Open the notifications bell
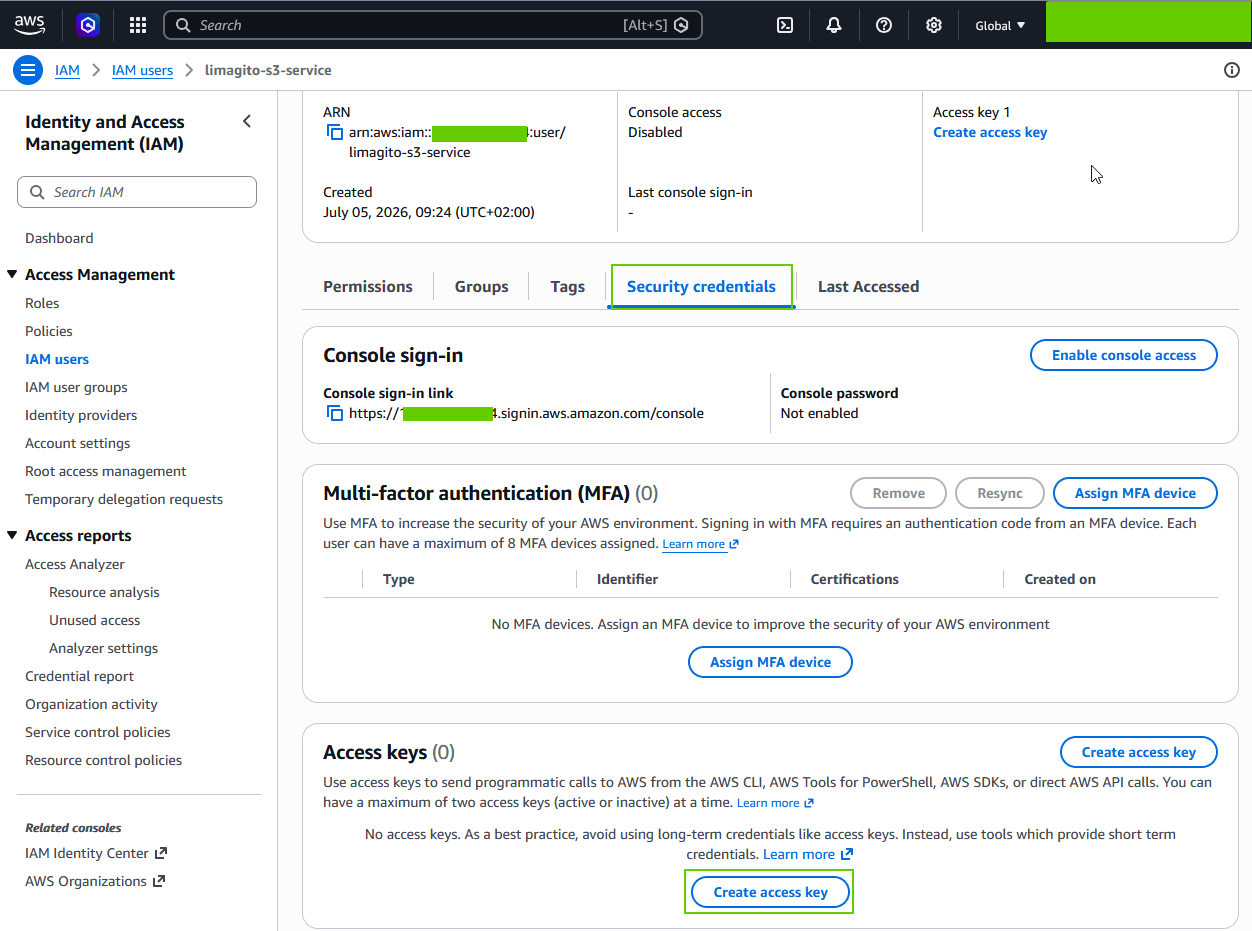Screen dimensions: 1252x931 tap(834, 25)
